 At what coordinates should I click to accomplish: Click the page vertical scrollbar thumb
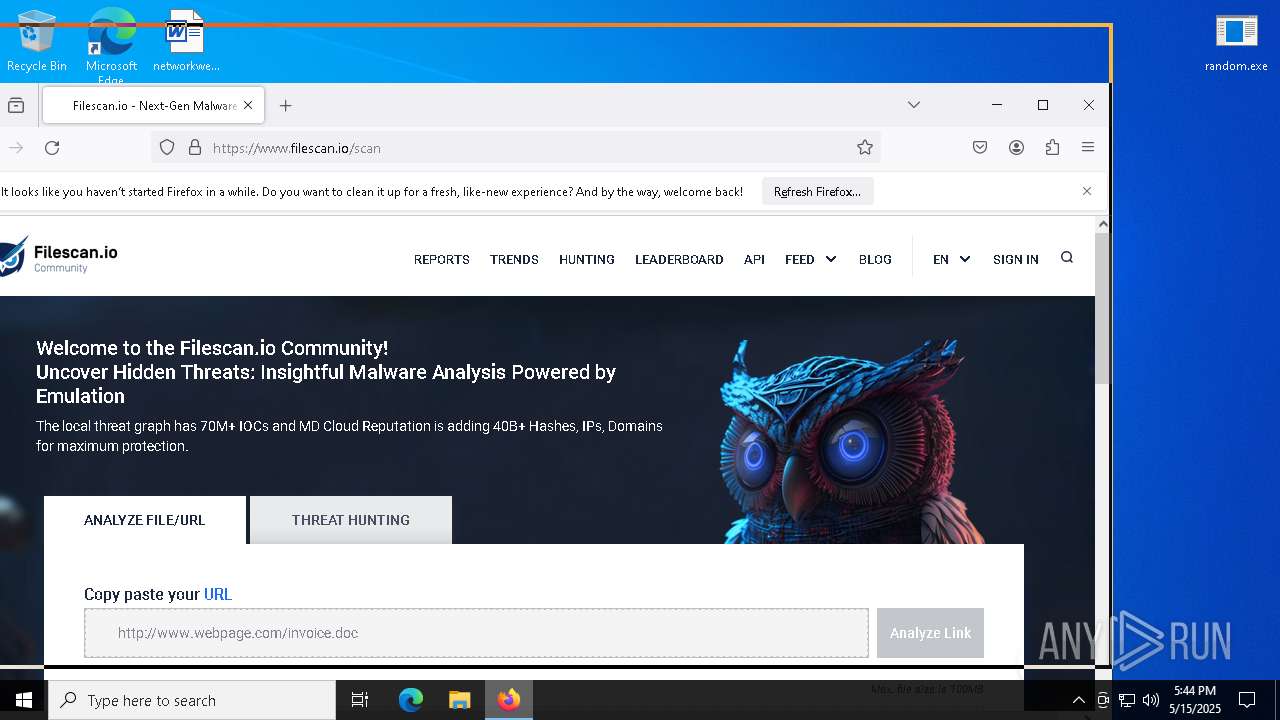coord(1103,308)
